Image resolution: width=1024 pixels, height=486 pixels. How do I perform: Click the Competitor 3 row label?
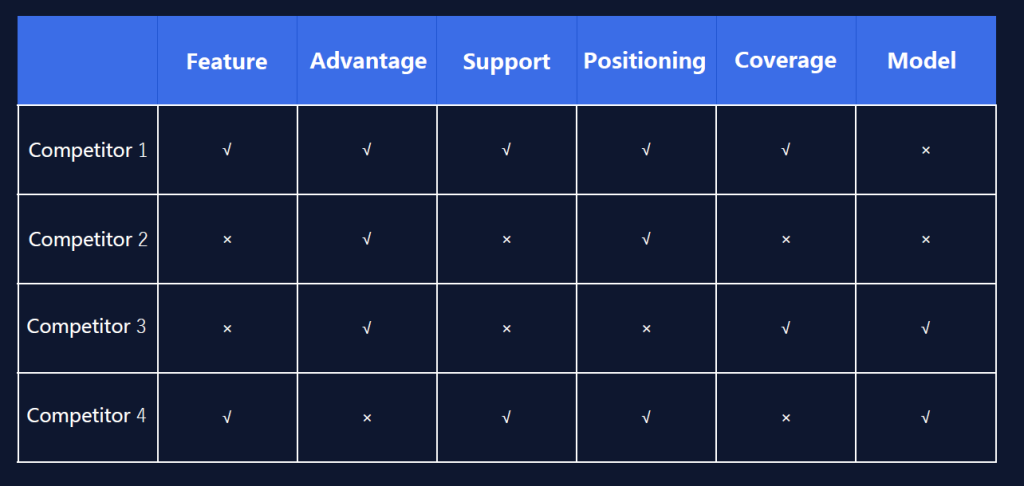click(x=87, y=327)
